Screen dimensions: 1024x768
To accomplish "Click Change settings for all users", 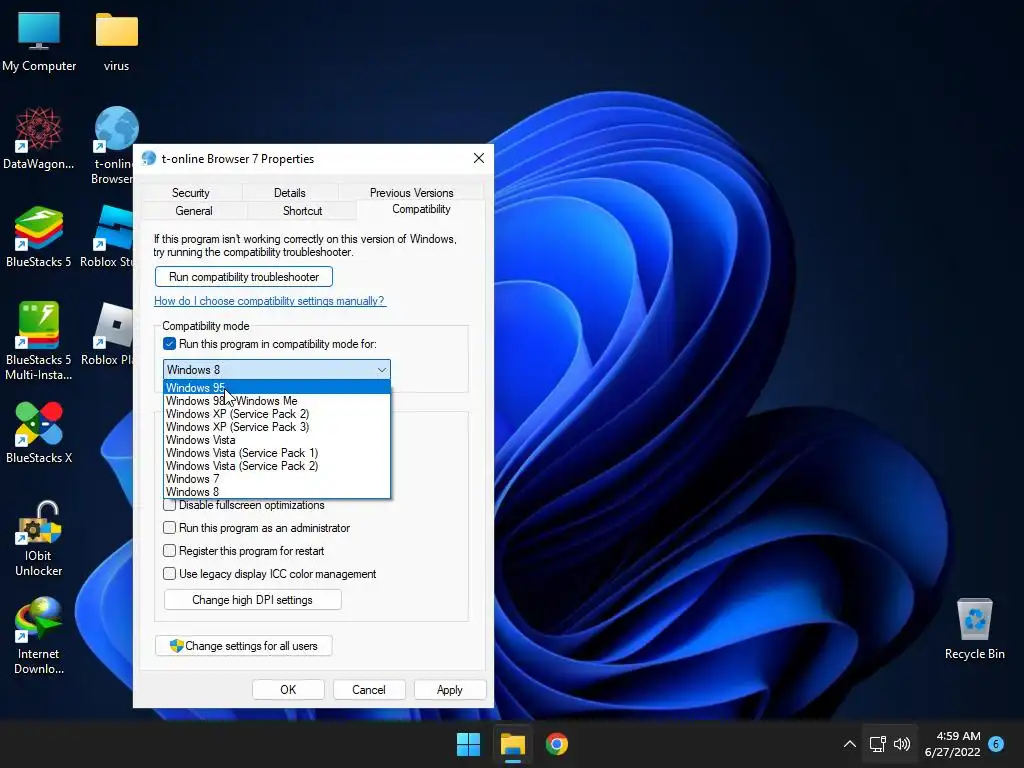I will pyautogui.click(x=244, y=645).
